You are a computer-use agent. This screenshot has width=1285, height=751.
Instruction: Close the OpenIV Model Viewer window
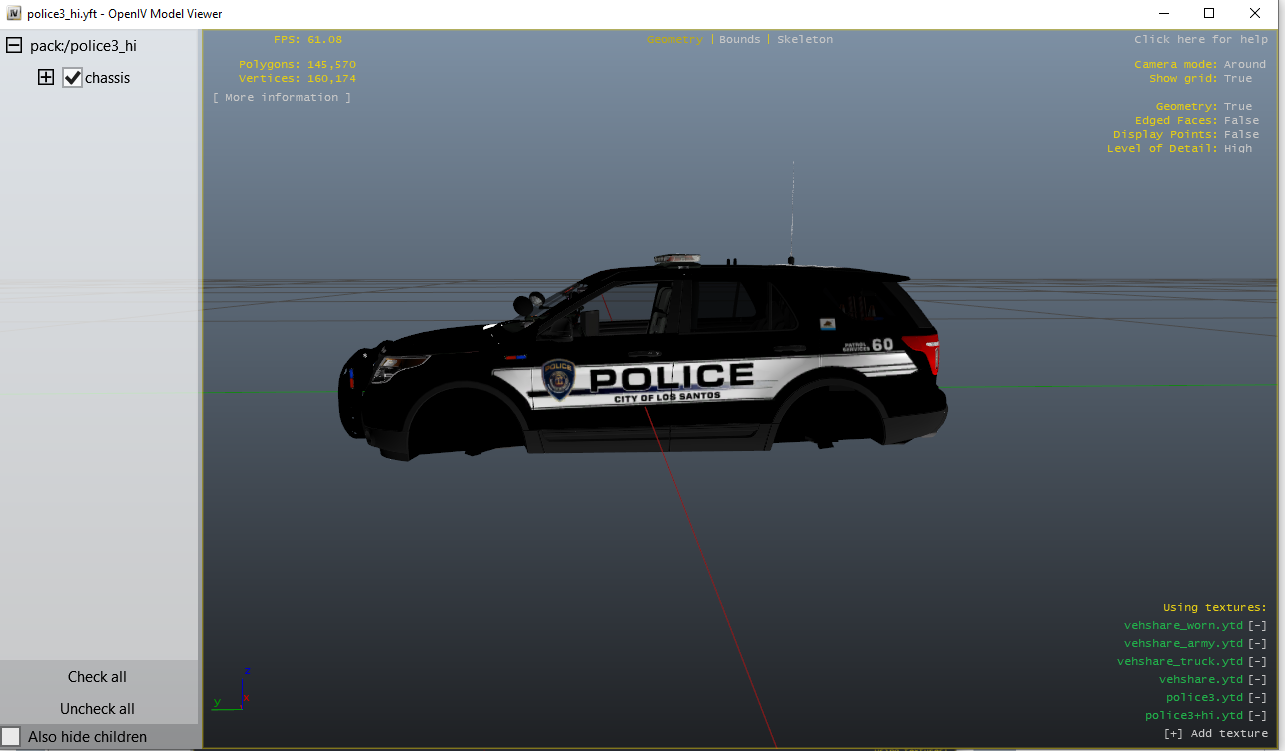coord(1255,14)
